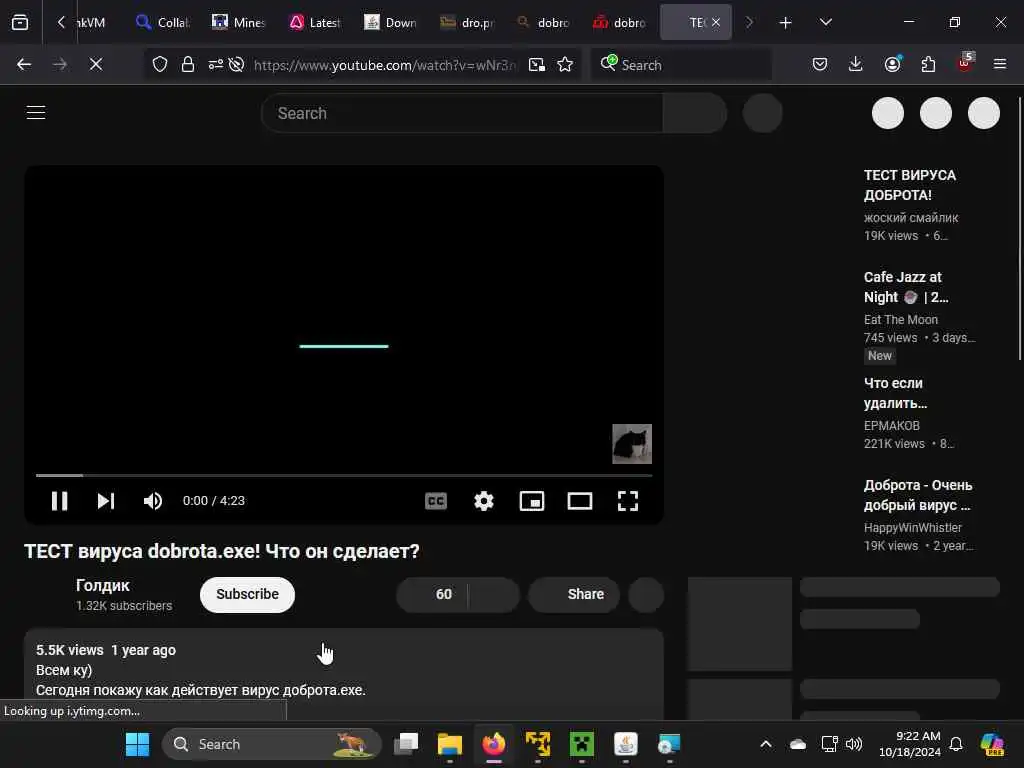Open suggested video Cafe Jazz at Night
This screenshot has width=1024, height=768.
pos(906,287)
